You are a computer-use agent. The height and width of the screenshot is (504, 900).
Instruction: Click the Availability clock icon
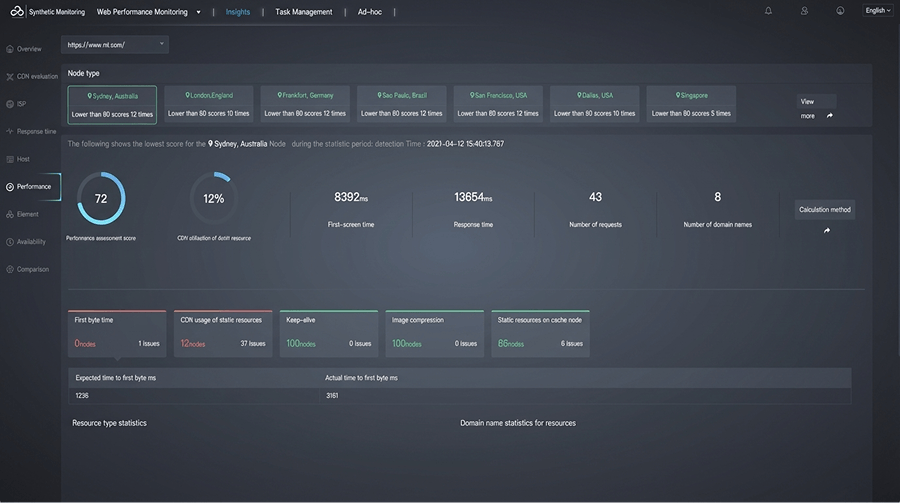click(x=10, y=242)
